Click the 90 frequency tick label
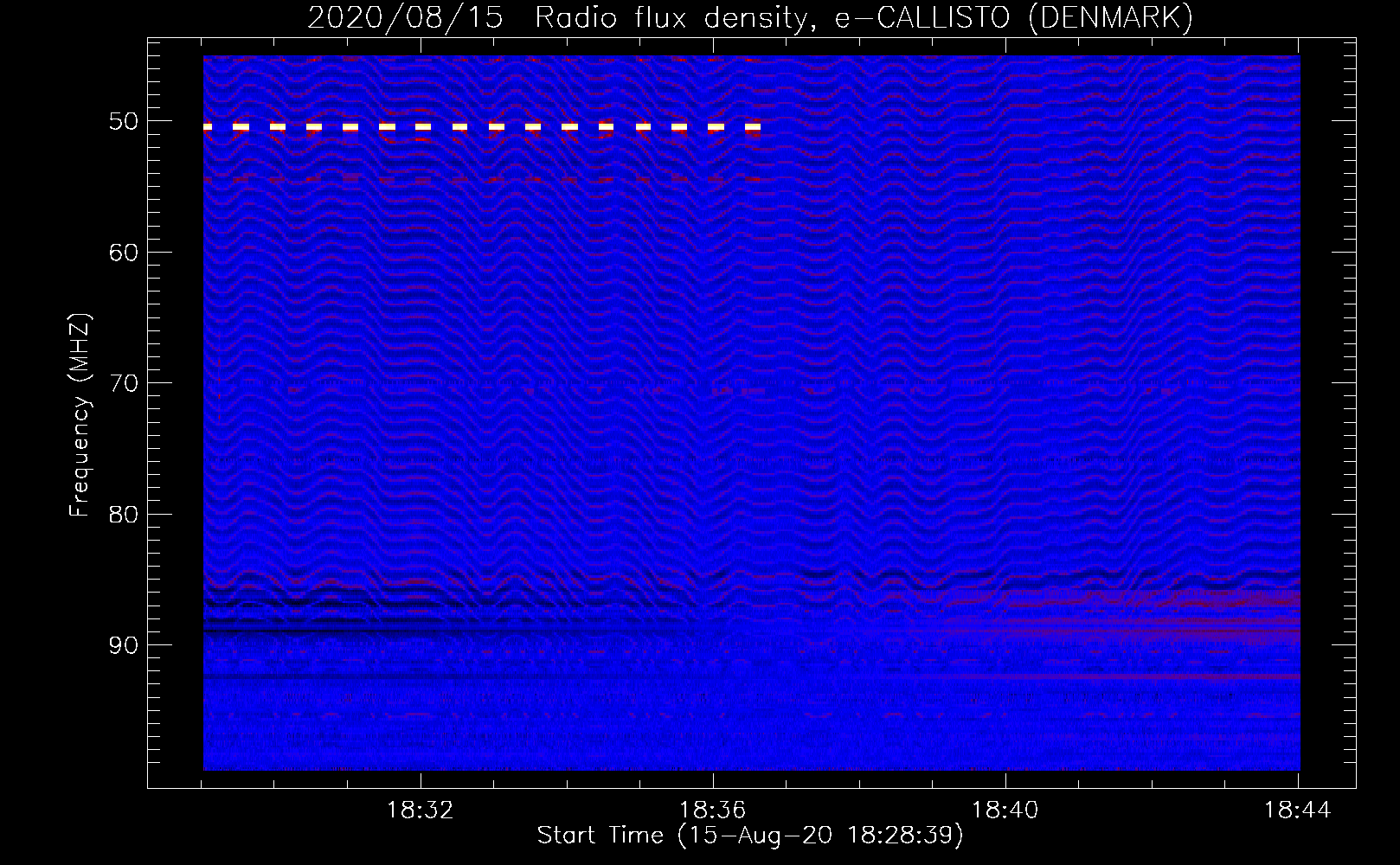The image size is (1400, 865). click(x=124, y=645)
